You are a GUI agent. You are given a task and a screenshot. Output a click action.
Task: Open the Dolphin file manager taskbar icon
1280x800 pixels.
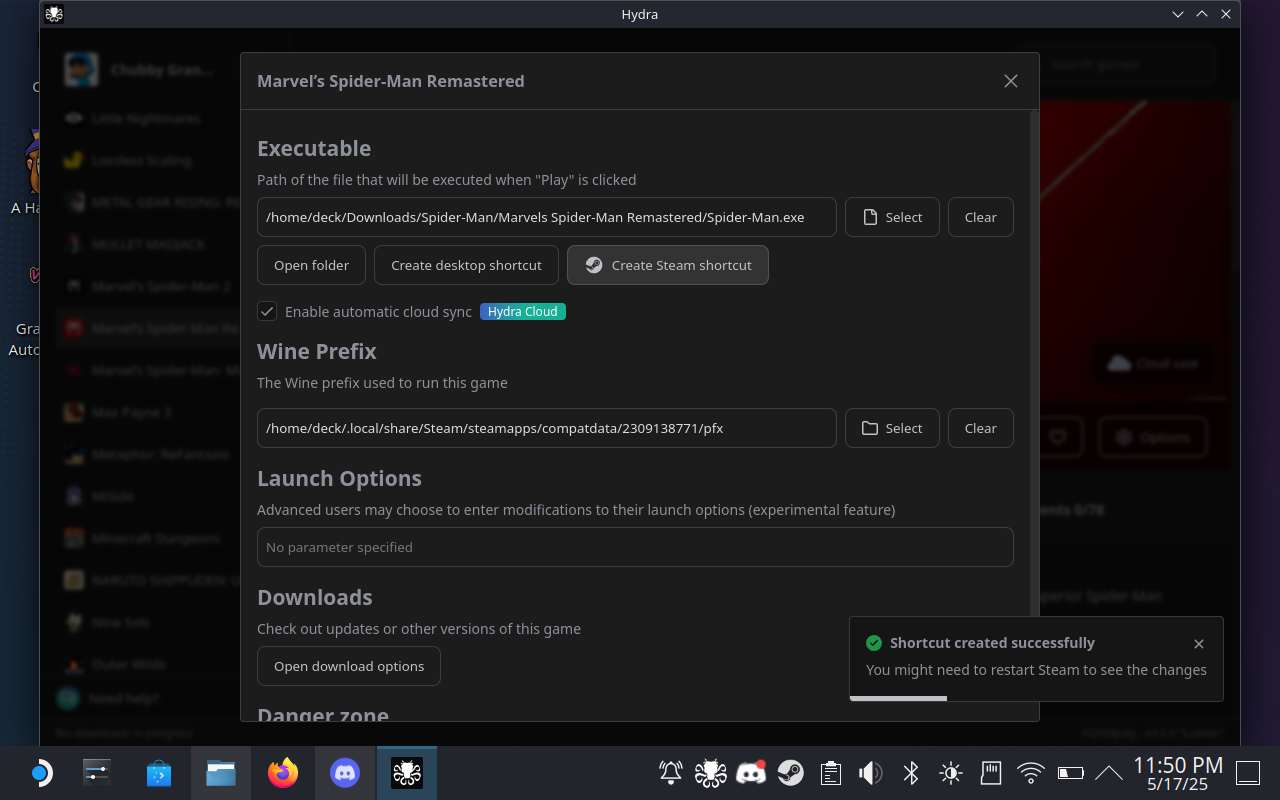click(x=221, y=773)
